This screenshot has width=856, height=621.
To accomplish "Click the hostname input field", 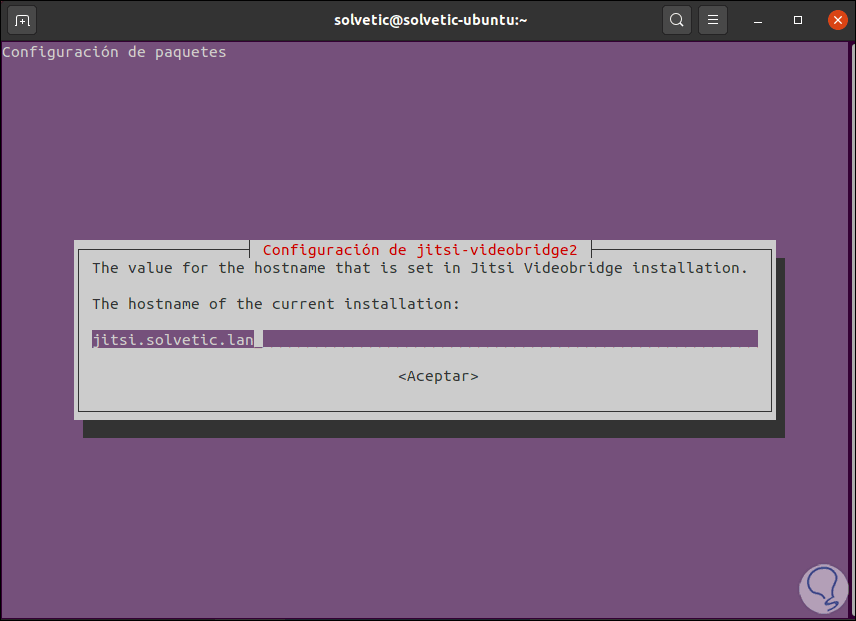I will 425,339.
